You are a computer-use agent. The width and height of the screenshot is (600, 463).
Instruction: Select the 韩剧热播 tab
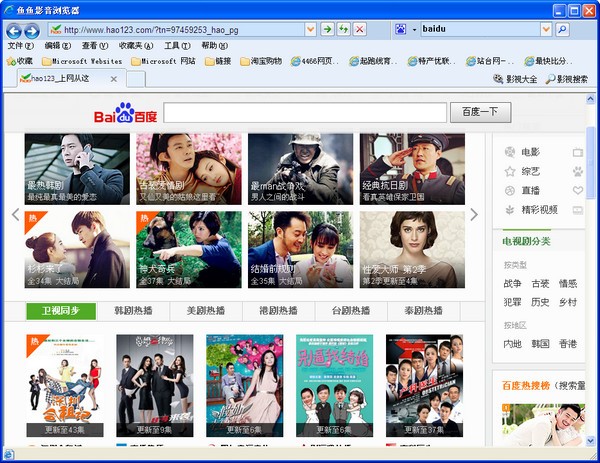[x=133, y=311]
